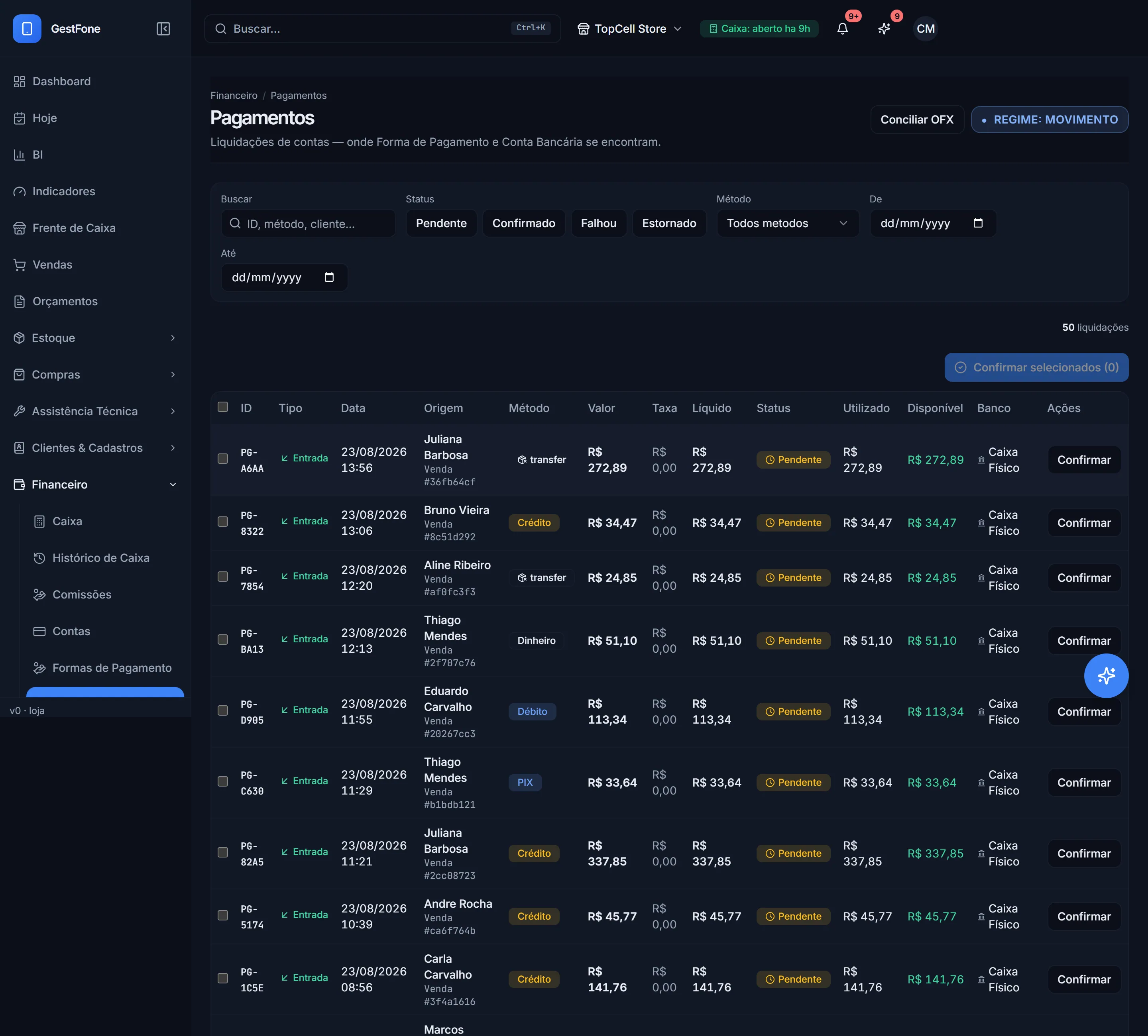Tick checkbox for payment PG-D905
Screen dimensions: 1148x1036
(x=223, y=710)
